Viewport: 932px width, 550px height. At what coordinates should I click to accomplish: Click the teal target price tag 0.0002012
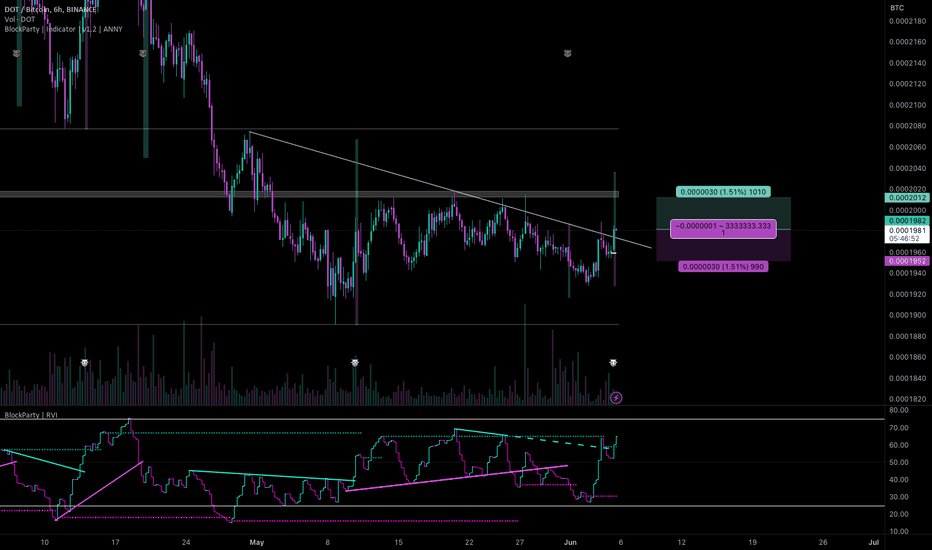(x=906, y=197)
